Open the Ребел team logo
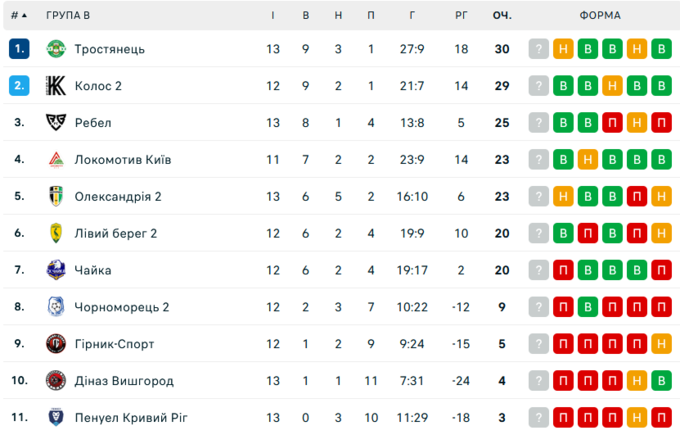The image size is (680, 435). (56, 123)
